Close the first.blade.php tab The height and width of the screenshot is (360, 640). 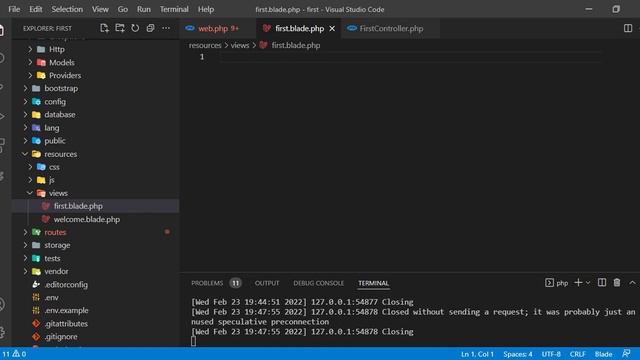[332, 29]
